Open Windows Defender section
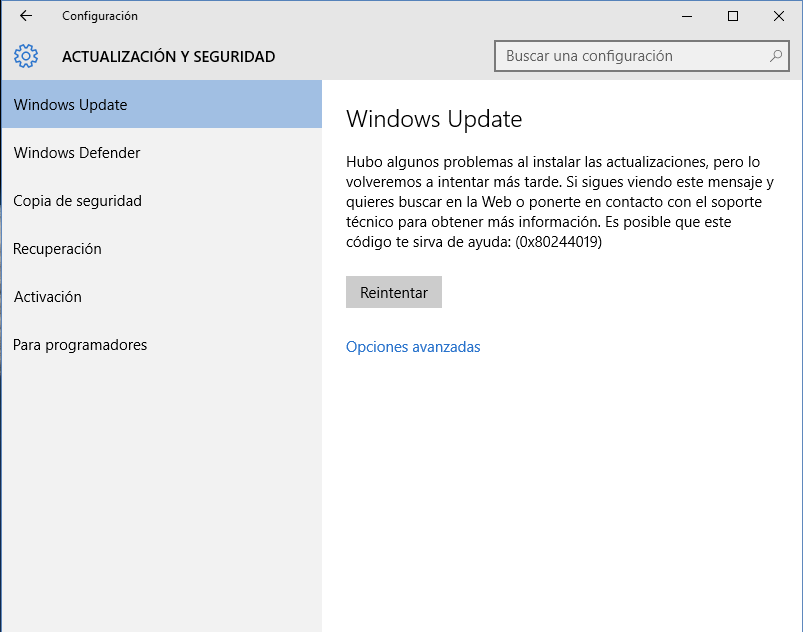This screenshot has width=803, height=632. point(162,153)
